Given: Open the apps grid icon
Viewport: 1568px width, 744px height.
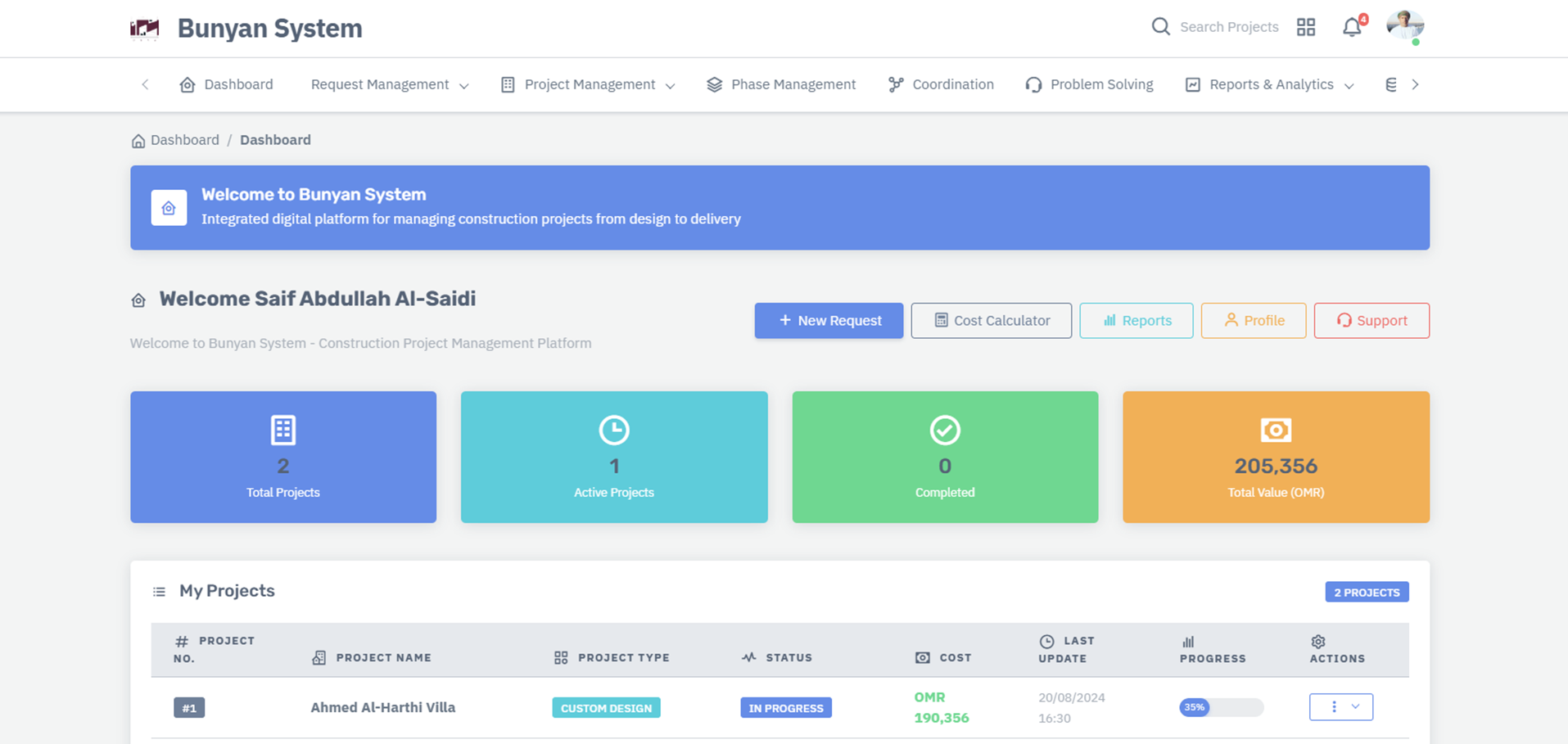Looking at the screenshot, I should point(1306,27).
